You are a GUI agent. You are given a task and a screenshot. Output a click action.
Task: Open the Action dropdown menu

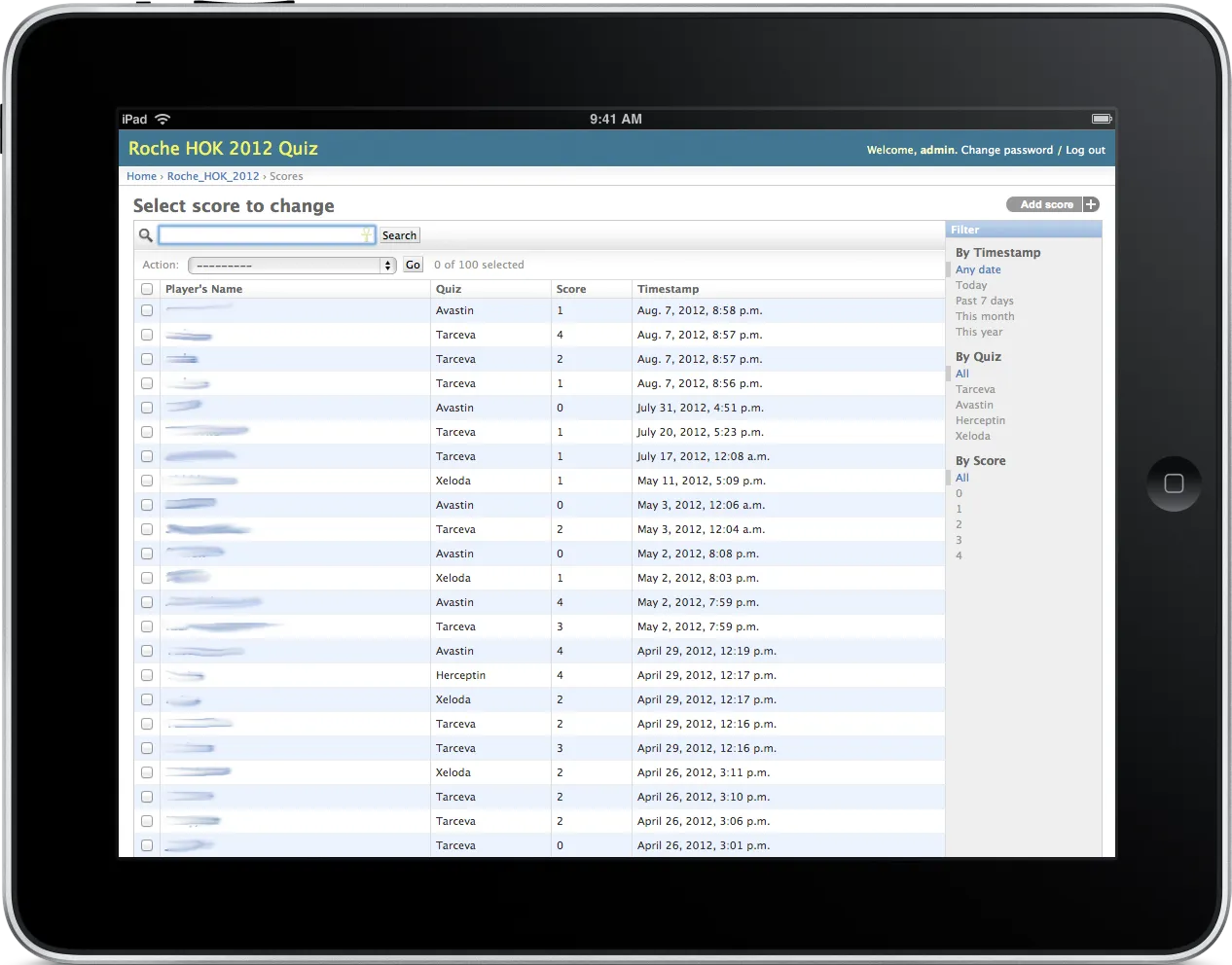(x=291, y=265)
